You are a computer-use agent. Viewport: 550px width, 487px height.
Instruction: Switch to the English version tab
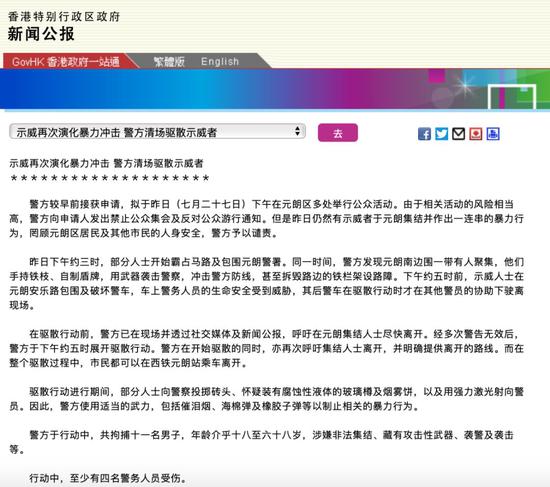pyautogui.click(x=220, y=61)
